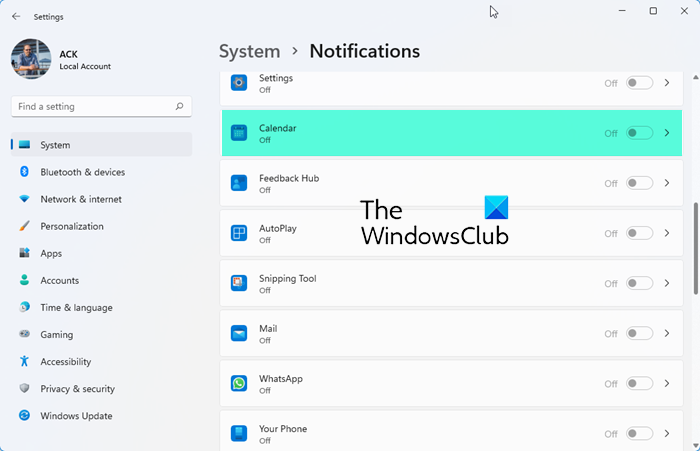Click System breadcrumb link
Viewport: 700px width, 451px height.
249,51
